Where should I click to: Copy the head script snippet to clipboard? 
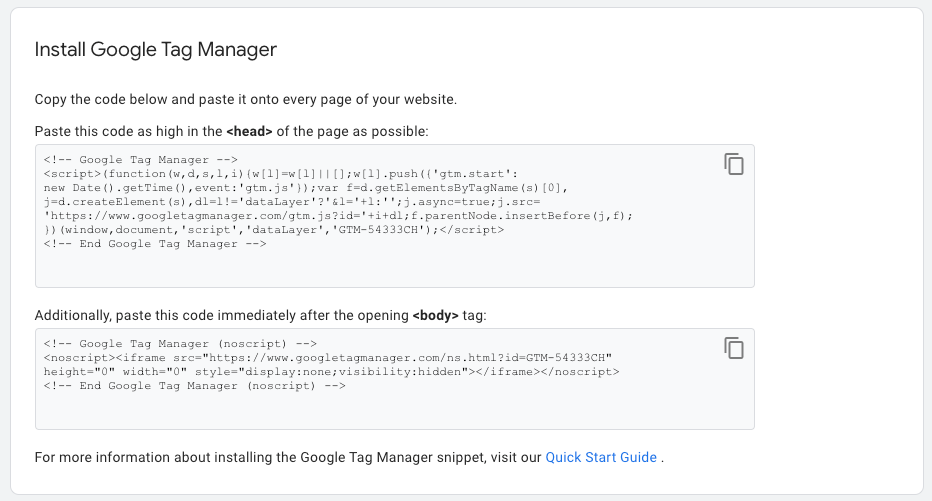click(x=734, y=164)
